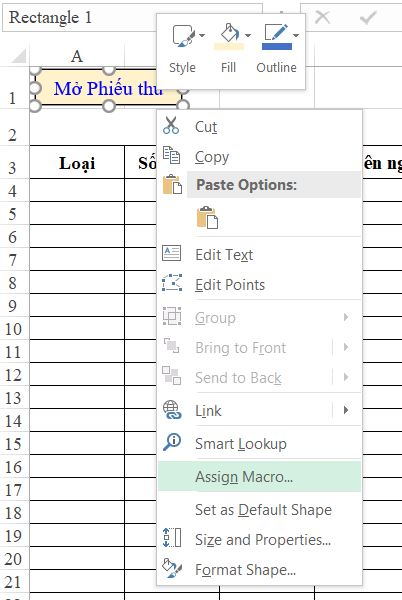Click the Mở Phiếu thu rectangle button
402x600 pixels.
pos(108,88)
